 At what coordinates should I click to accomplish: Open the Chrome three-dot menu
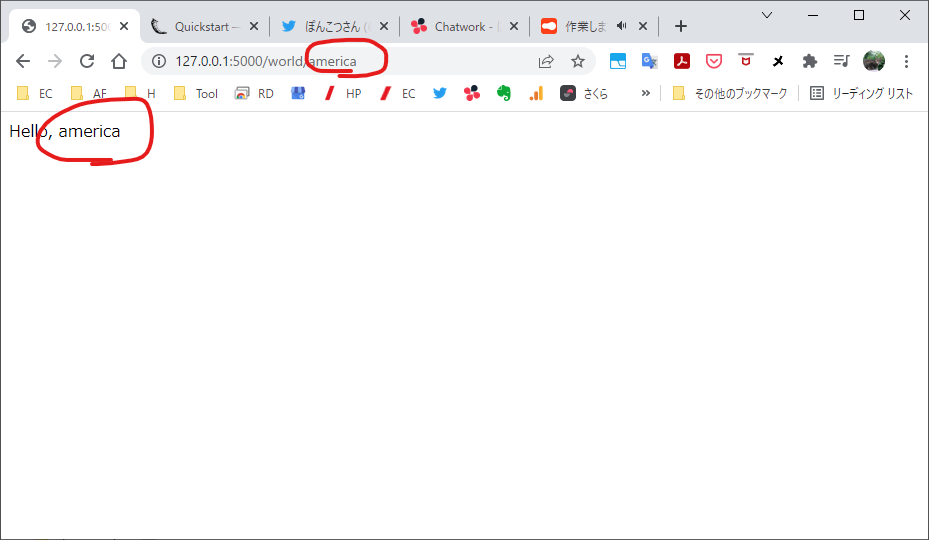906,61
